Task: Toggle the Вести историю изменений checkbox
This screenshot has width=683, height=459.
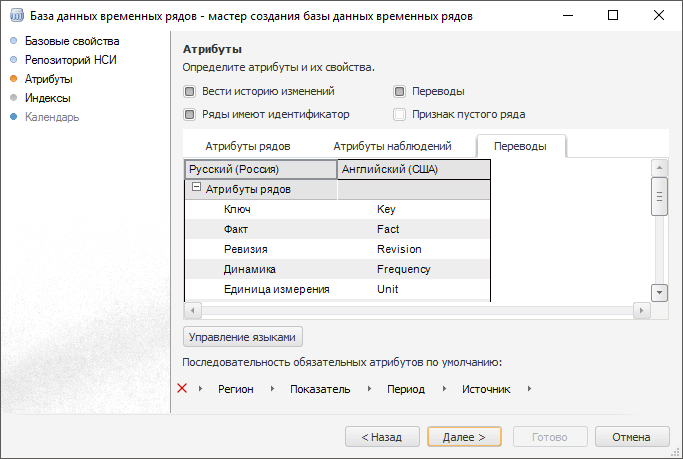Action: tap(189, 91)
